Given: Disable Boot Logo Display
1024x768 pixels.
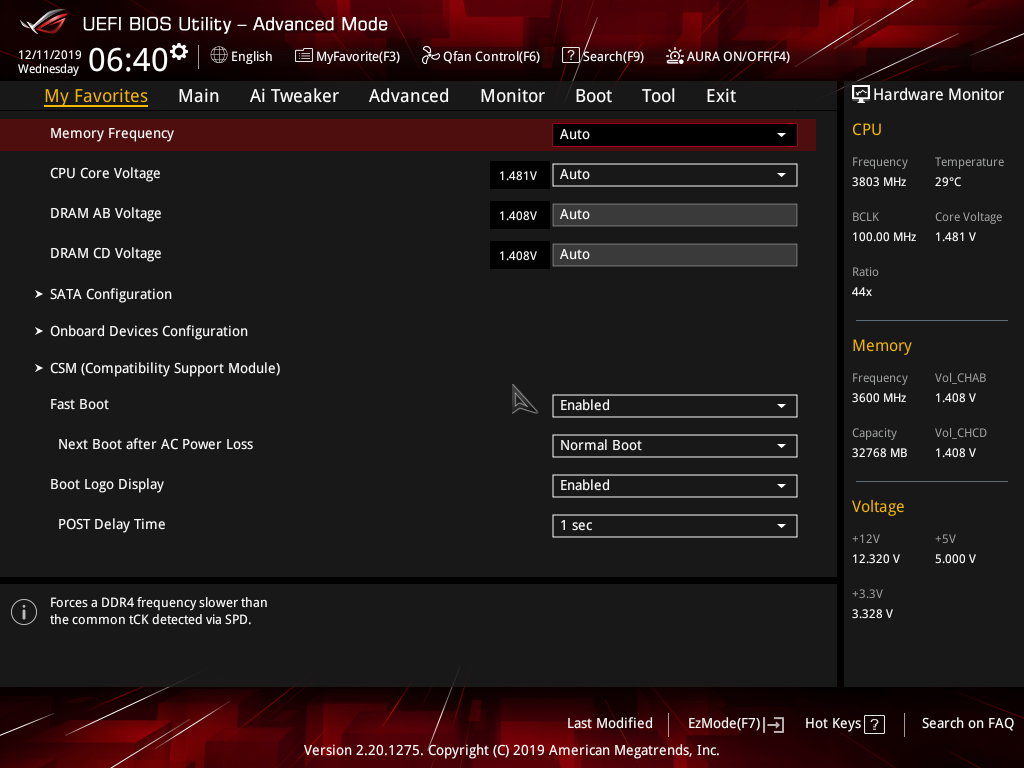Looking at the screenshot, I should click(674, 485).
